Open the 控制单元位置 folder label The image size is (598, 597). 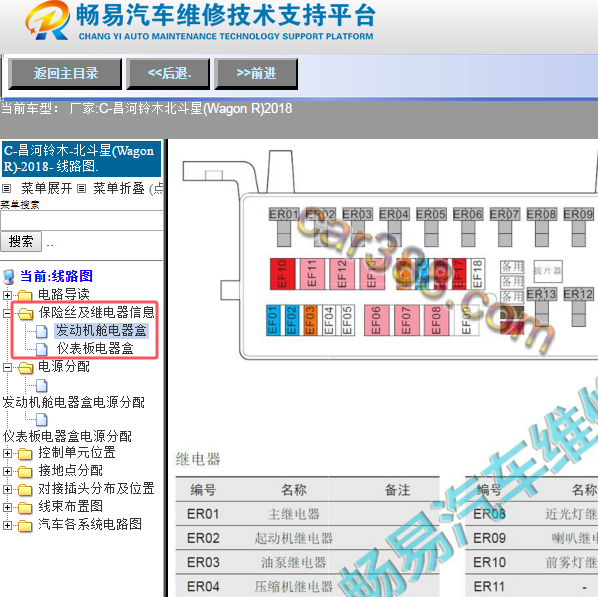[77, 453]
